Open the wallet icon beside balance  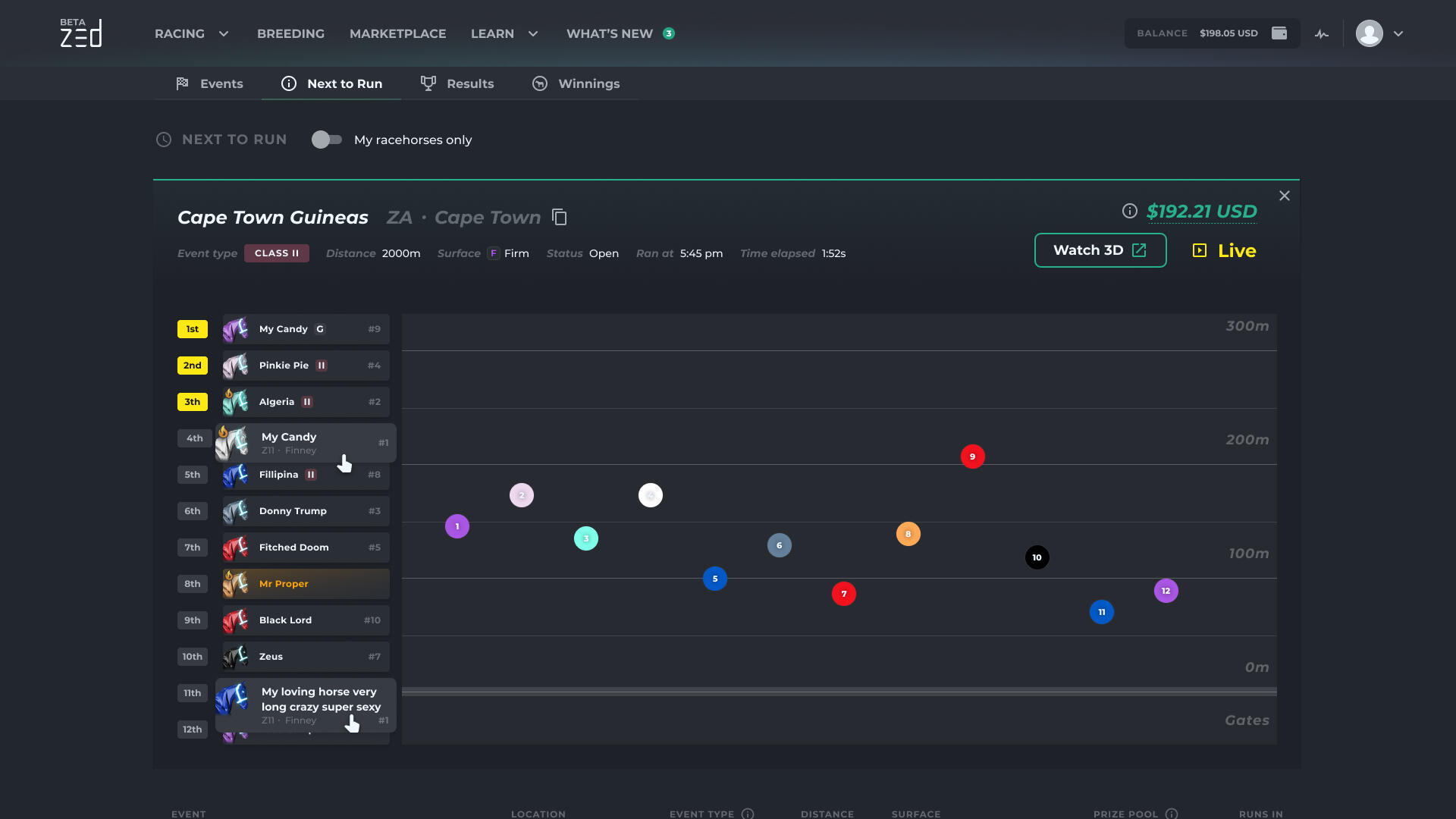point(1279,33)
